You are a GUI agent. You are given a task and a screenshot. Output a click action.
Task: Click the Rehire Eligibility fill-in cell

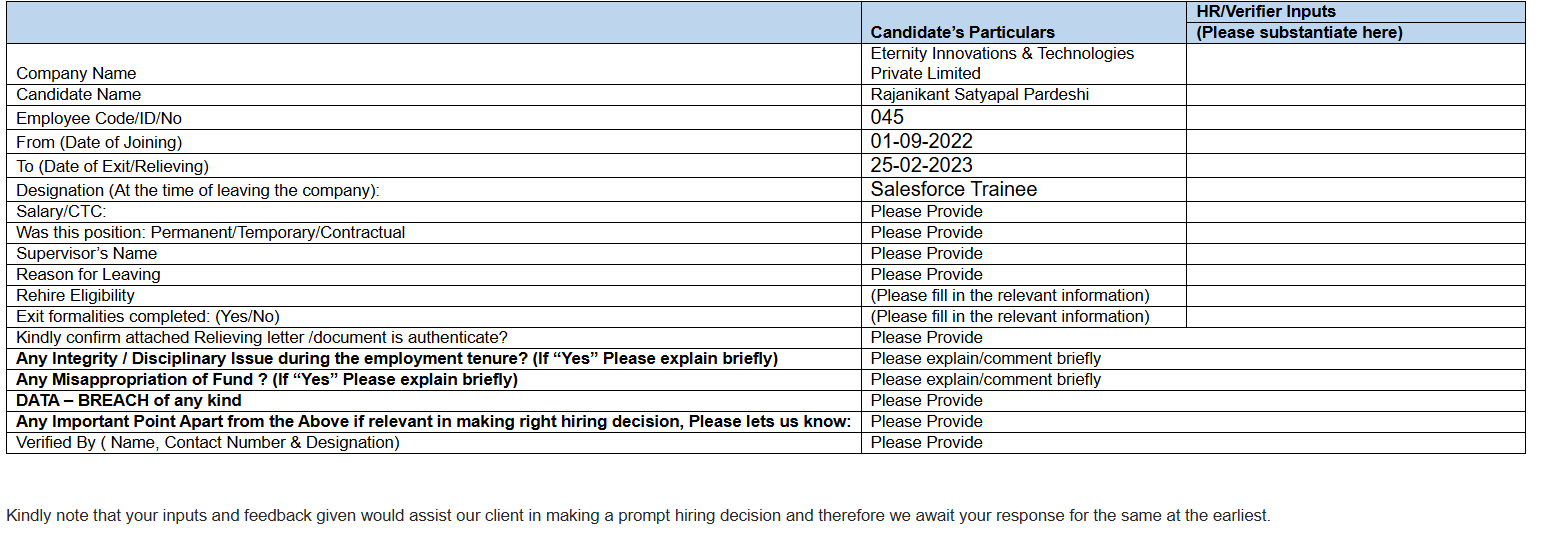click(x=1009, y=295)
